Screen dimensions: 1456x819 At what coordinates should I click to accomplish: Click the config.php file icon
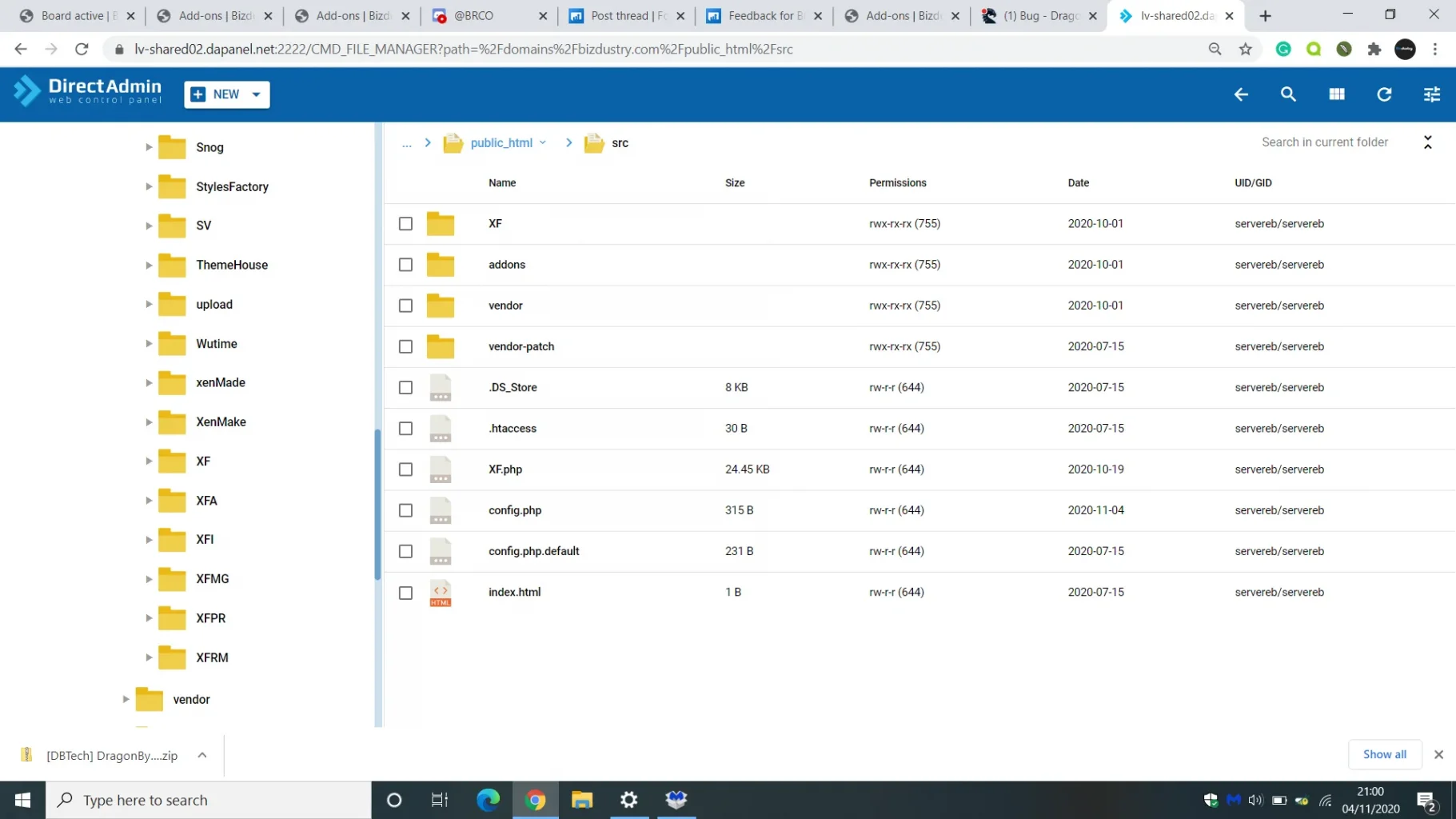click(441, 510)
